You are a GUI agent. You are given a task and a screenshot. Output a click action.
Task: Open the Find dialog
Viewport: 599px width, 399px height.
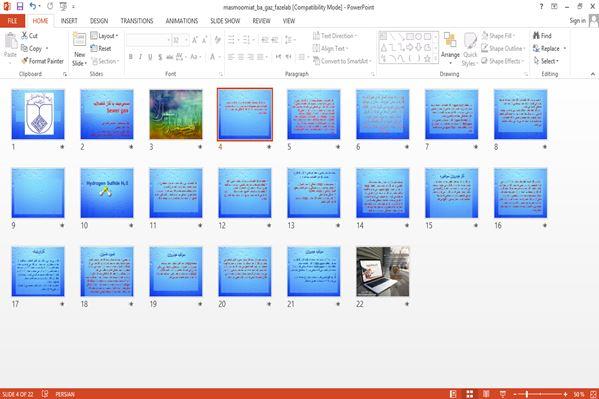pos(542,36)
